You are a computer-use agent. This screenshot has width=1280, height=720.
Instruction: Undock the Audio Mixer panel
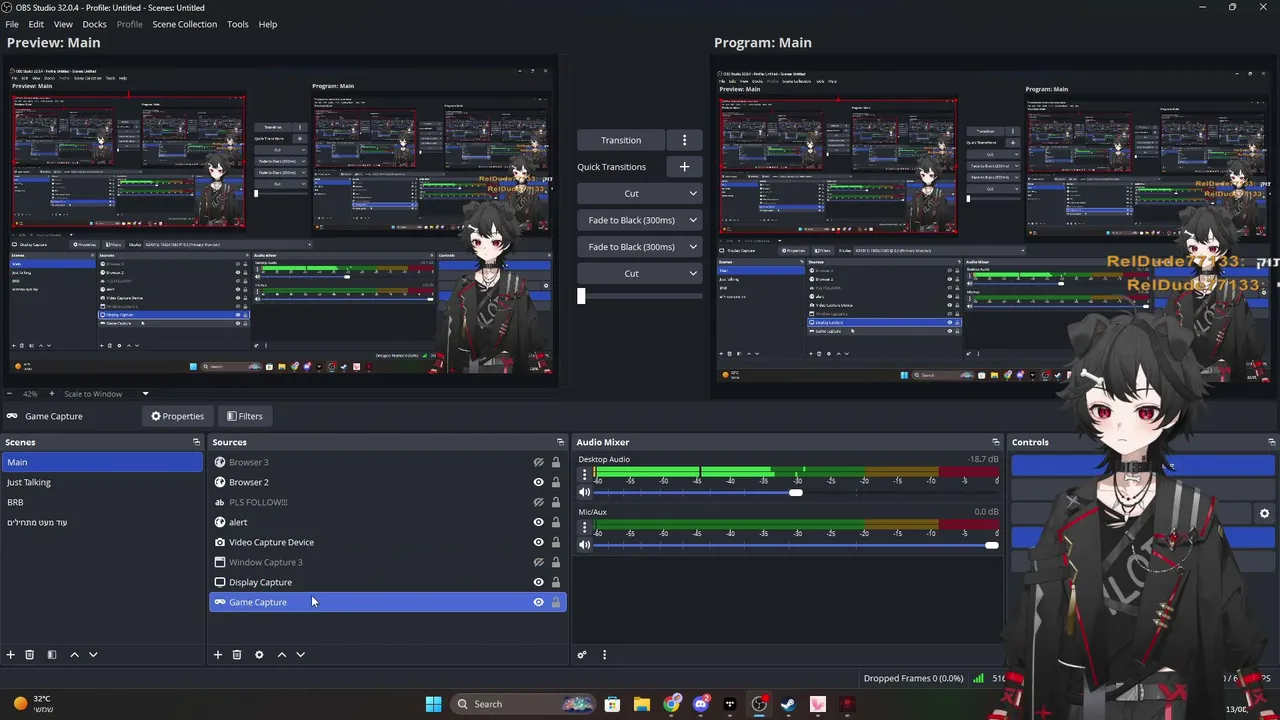(996, 442)
